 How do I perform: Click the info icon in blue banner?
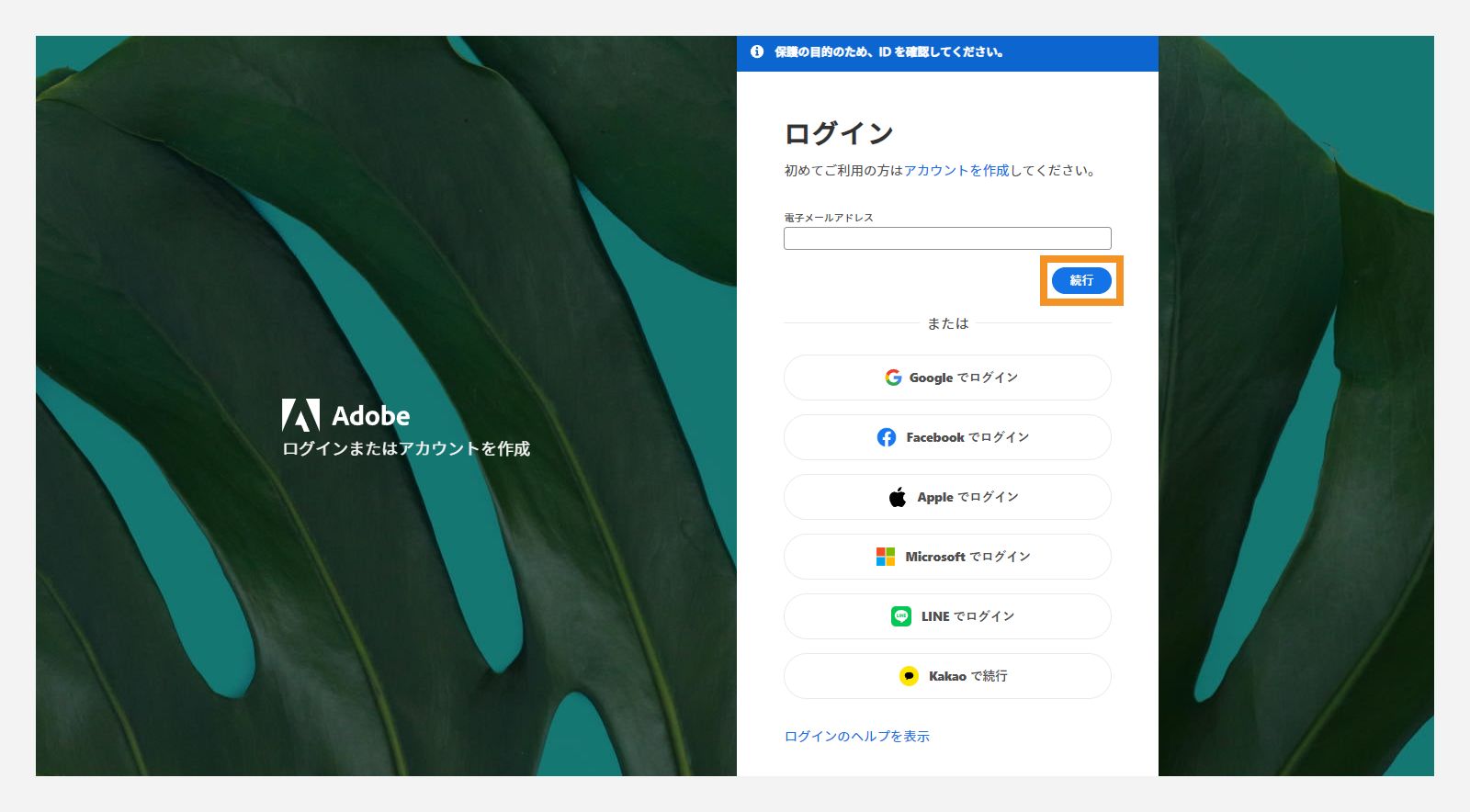(x=757, y=51)
